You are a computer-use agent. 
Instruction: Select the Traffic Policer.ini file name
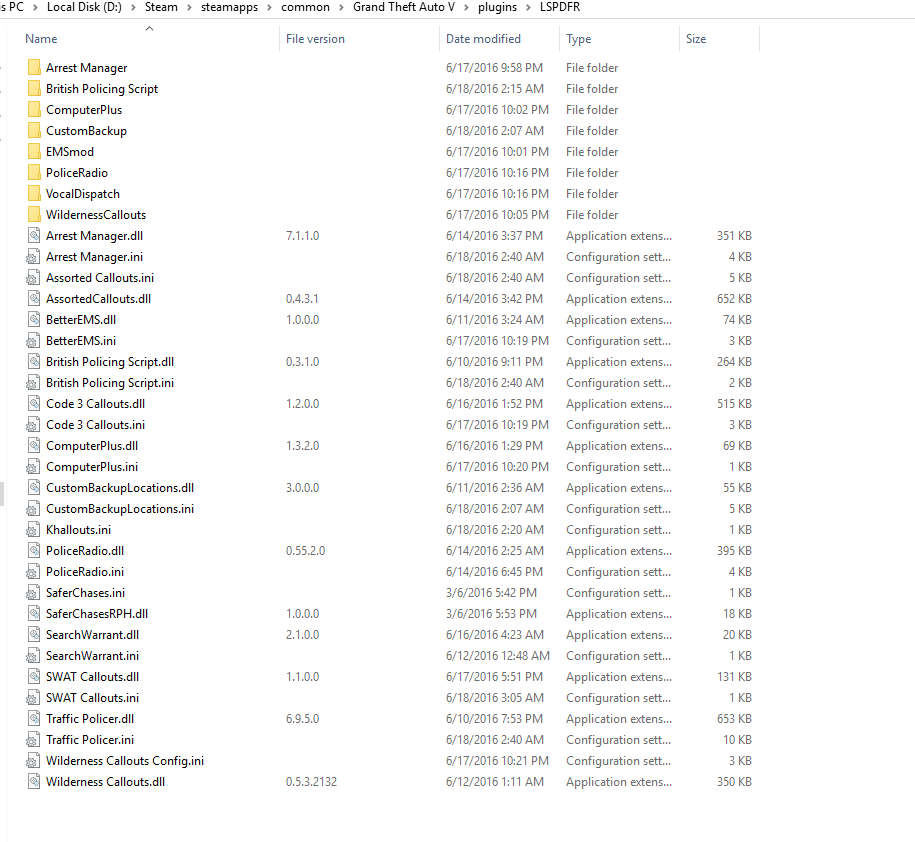tap(90, 740)
